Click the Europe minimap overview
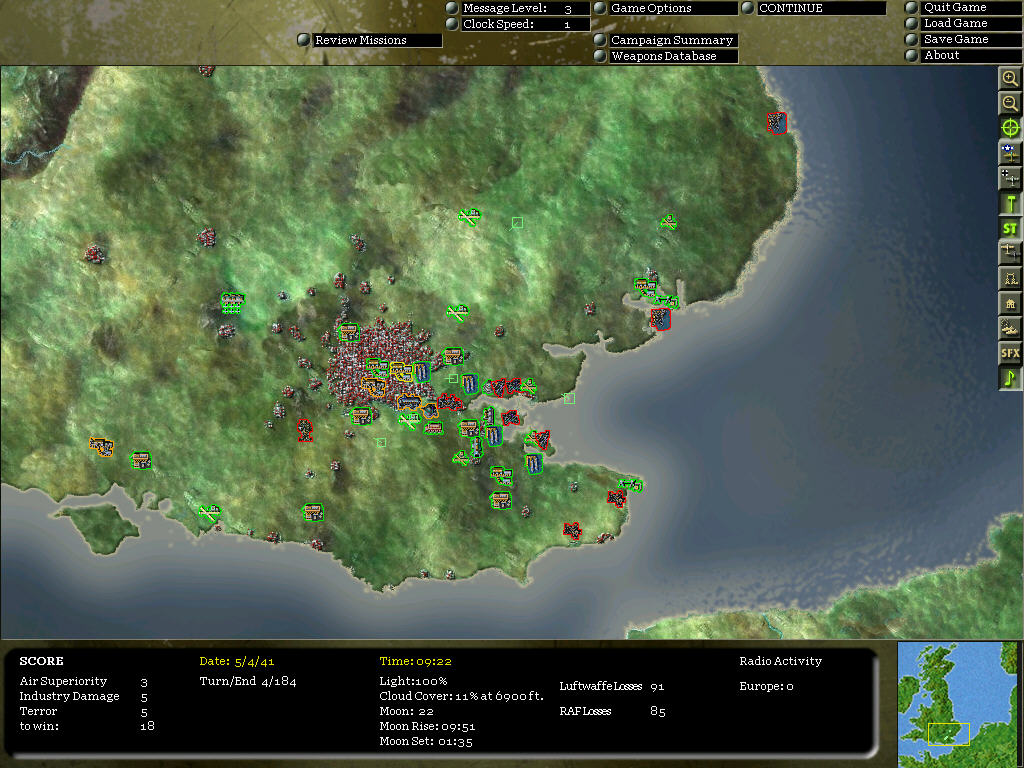The width and height of the screenshot is (1024, 768). click(957, 704)
